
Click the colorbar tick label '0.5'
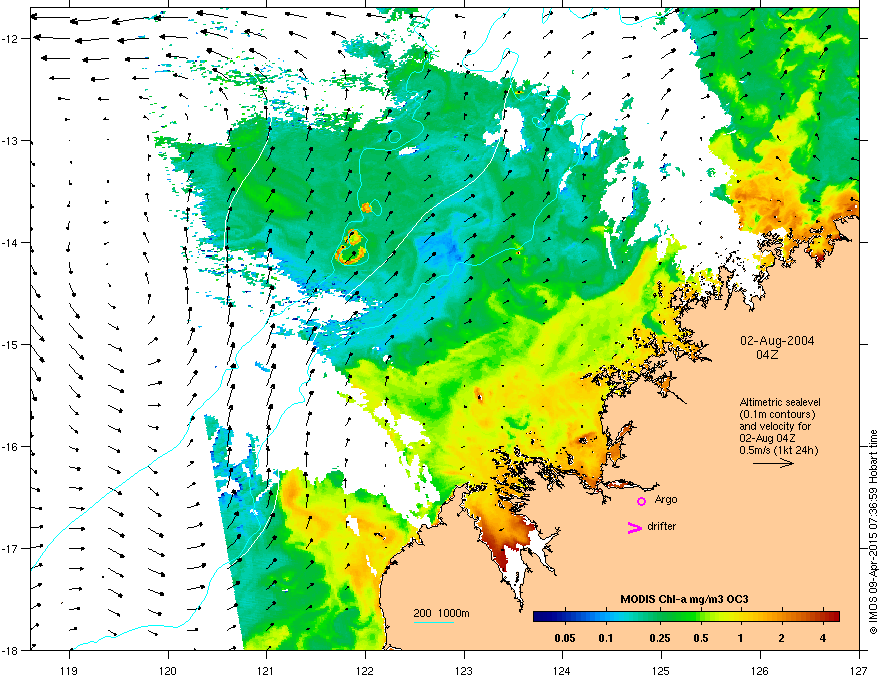point(701,638)
